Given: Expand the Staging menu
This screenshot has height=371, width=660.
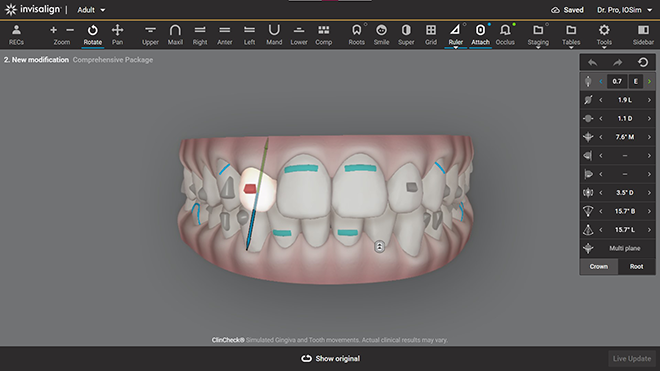Looking at the screenshot, I should [538, 36].
